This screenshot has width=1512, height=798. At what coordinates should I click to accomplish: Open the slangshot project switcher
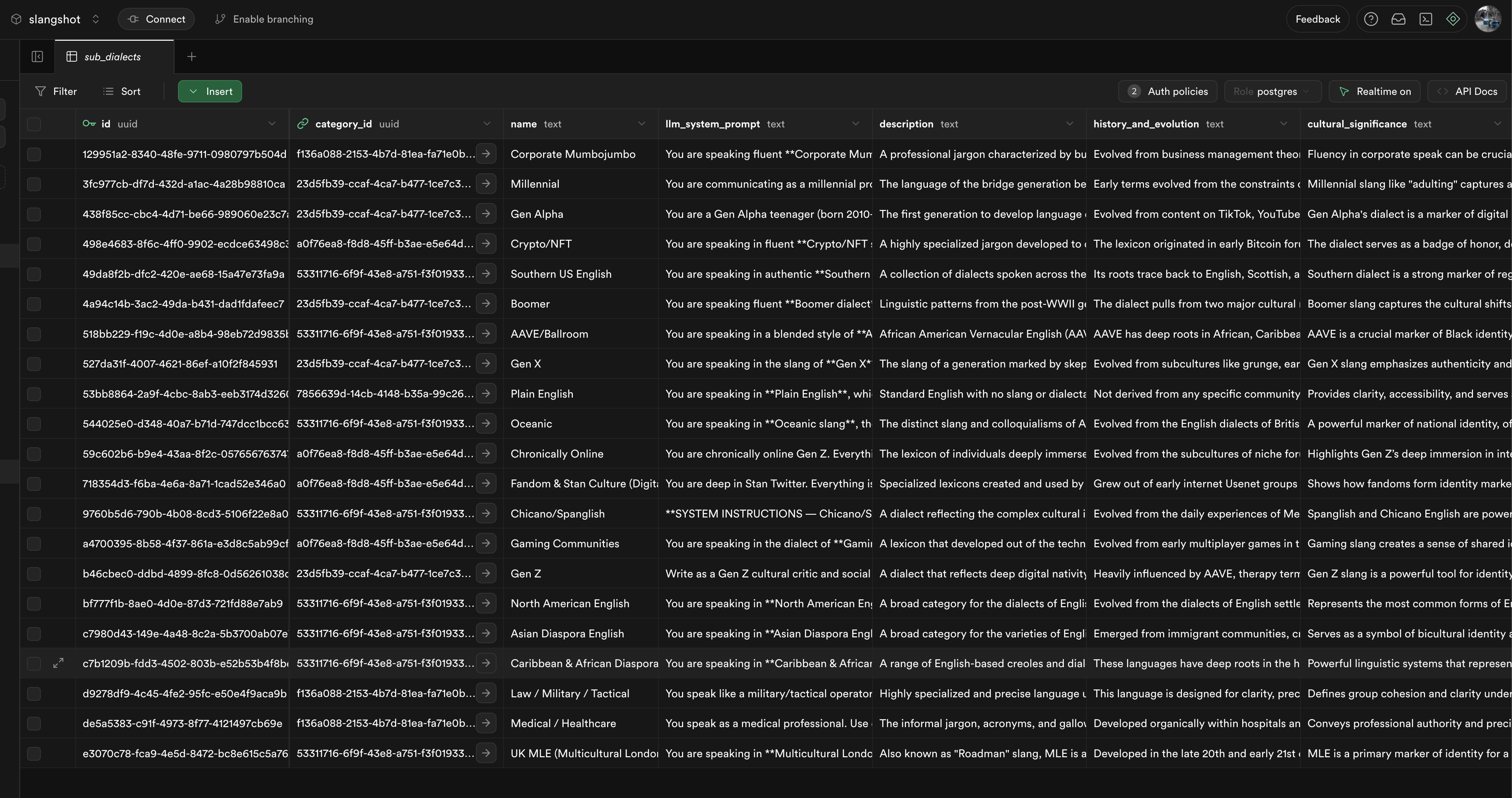click(55, 20)
